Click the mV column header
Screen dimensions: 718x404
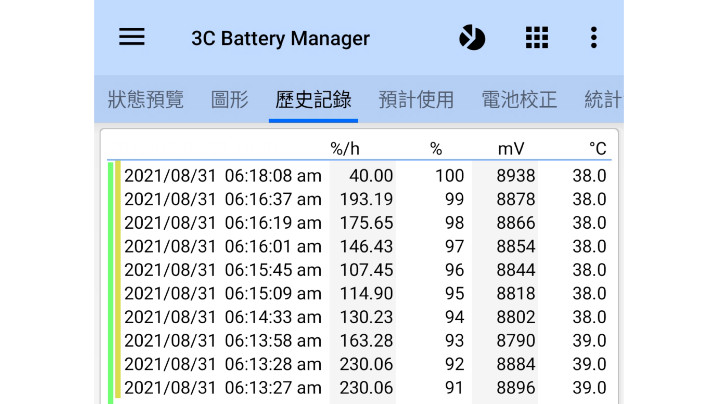511,148
